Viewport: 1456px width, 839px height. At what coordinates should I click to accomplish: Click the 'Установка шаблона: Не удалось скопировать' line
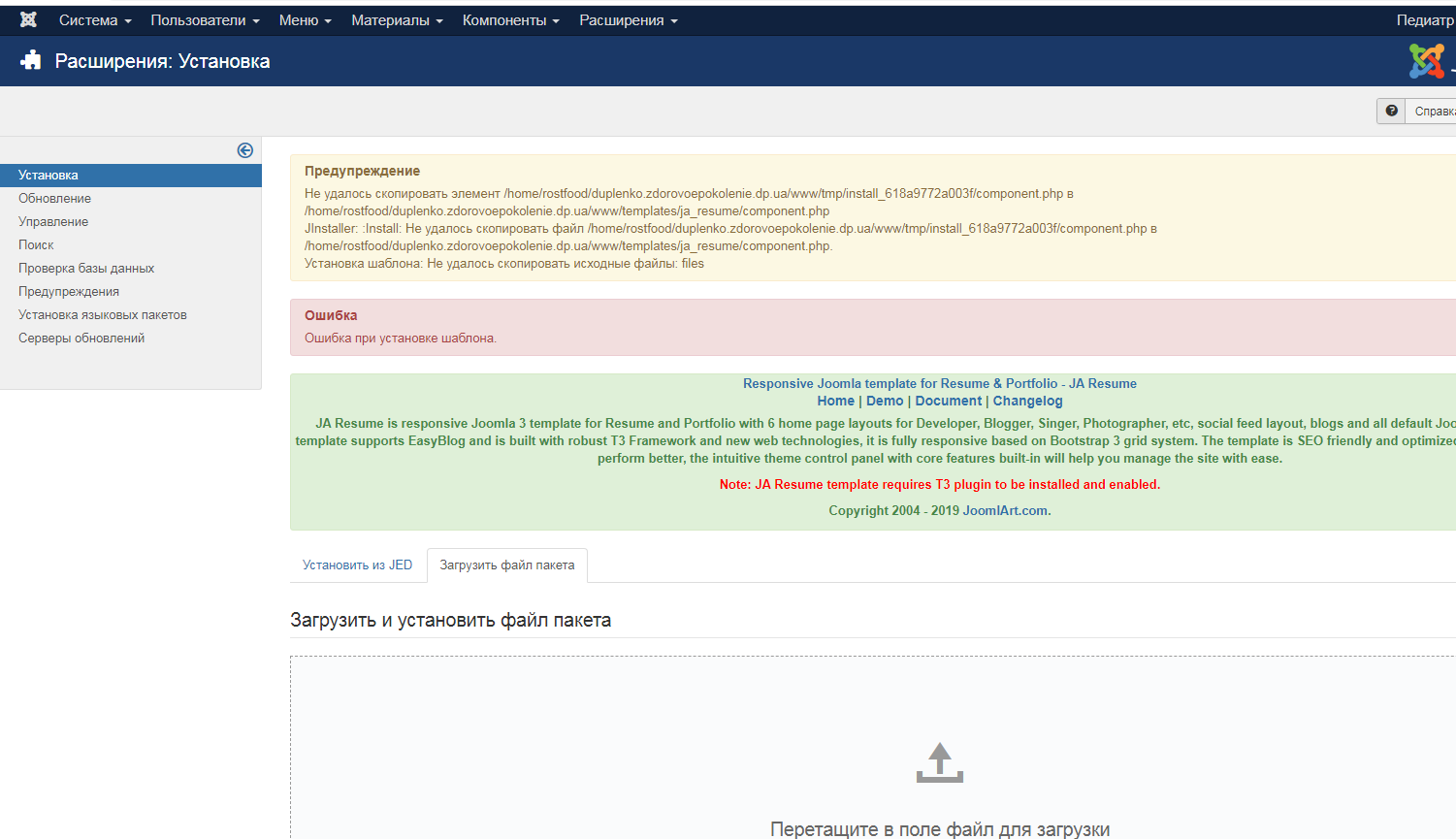click(504, 264)
